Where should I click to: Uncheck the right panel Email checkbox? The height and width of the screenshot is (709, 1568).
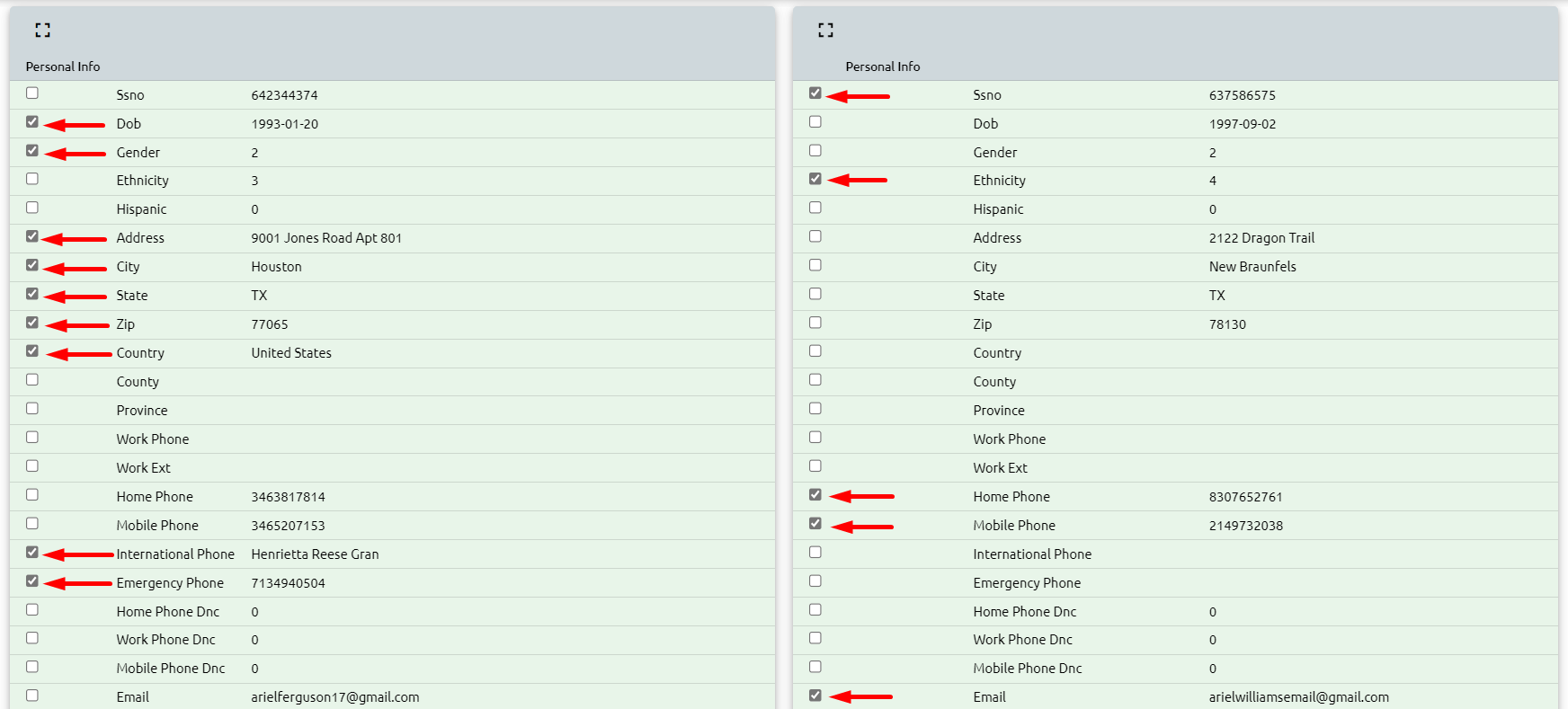(815, 696)
